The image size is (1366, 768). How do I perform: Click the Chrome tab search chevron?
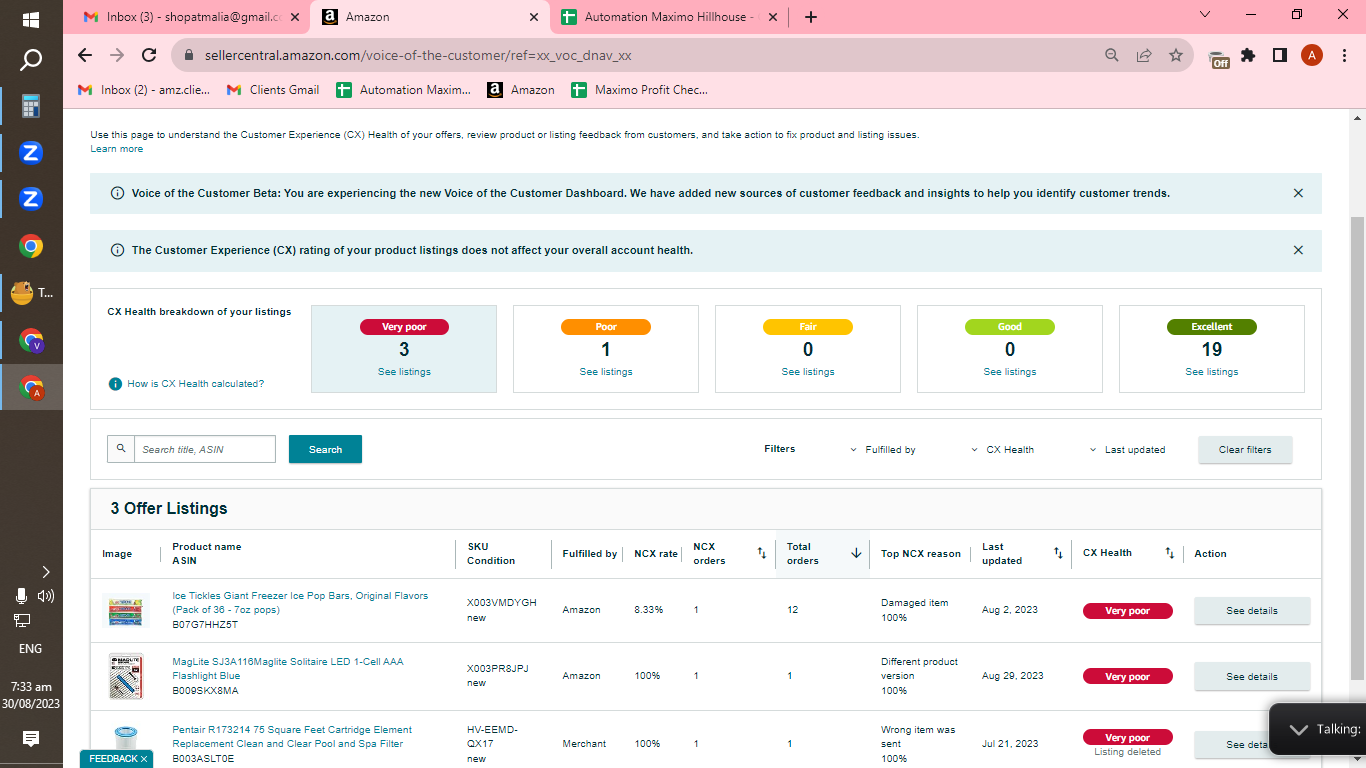click(1205, 15)
